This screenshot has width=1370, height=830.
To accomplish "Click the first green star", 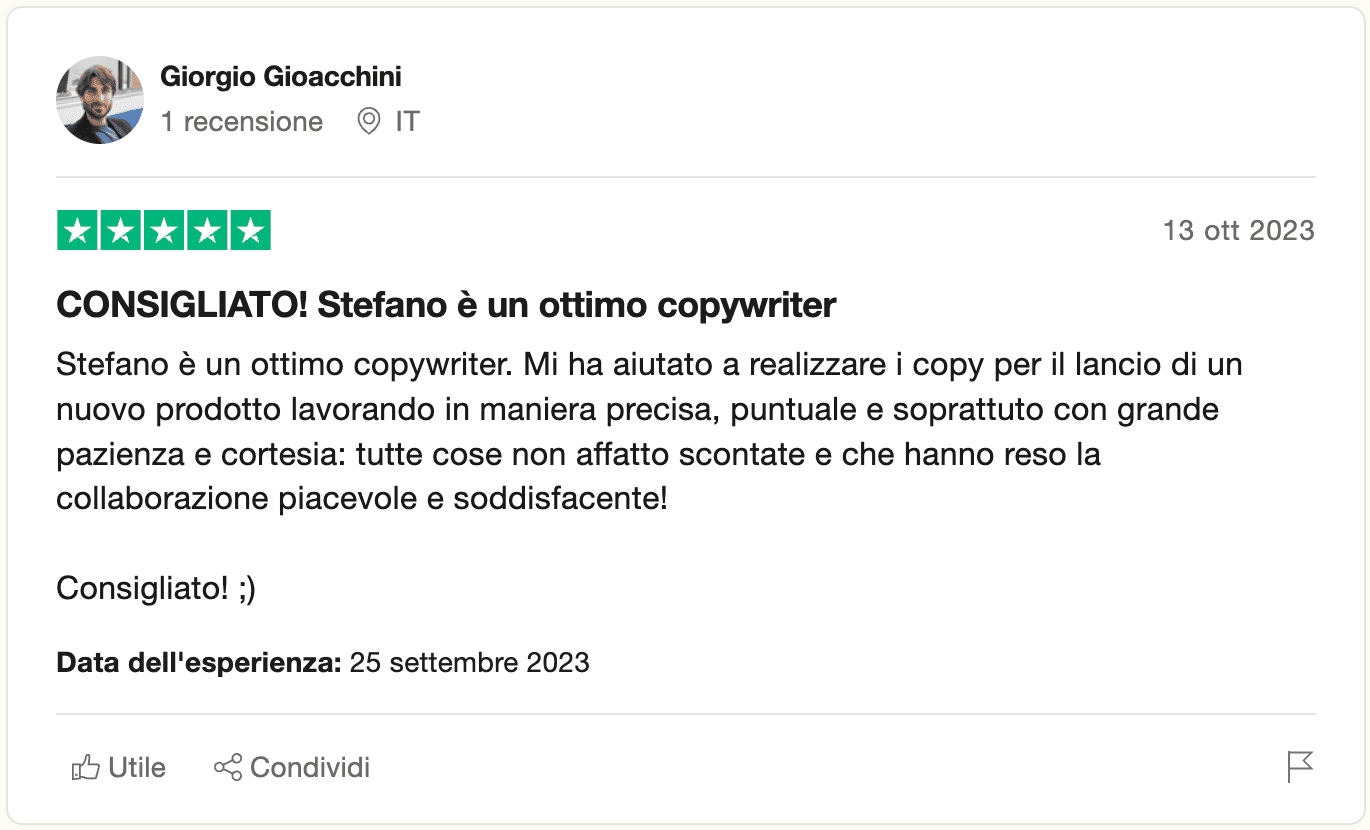I will pos(77,231).
